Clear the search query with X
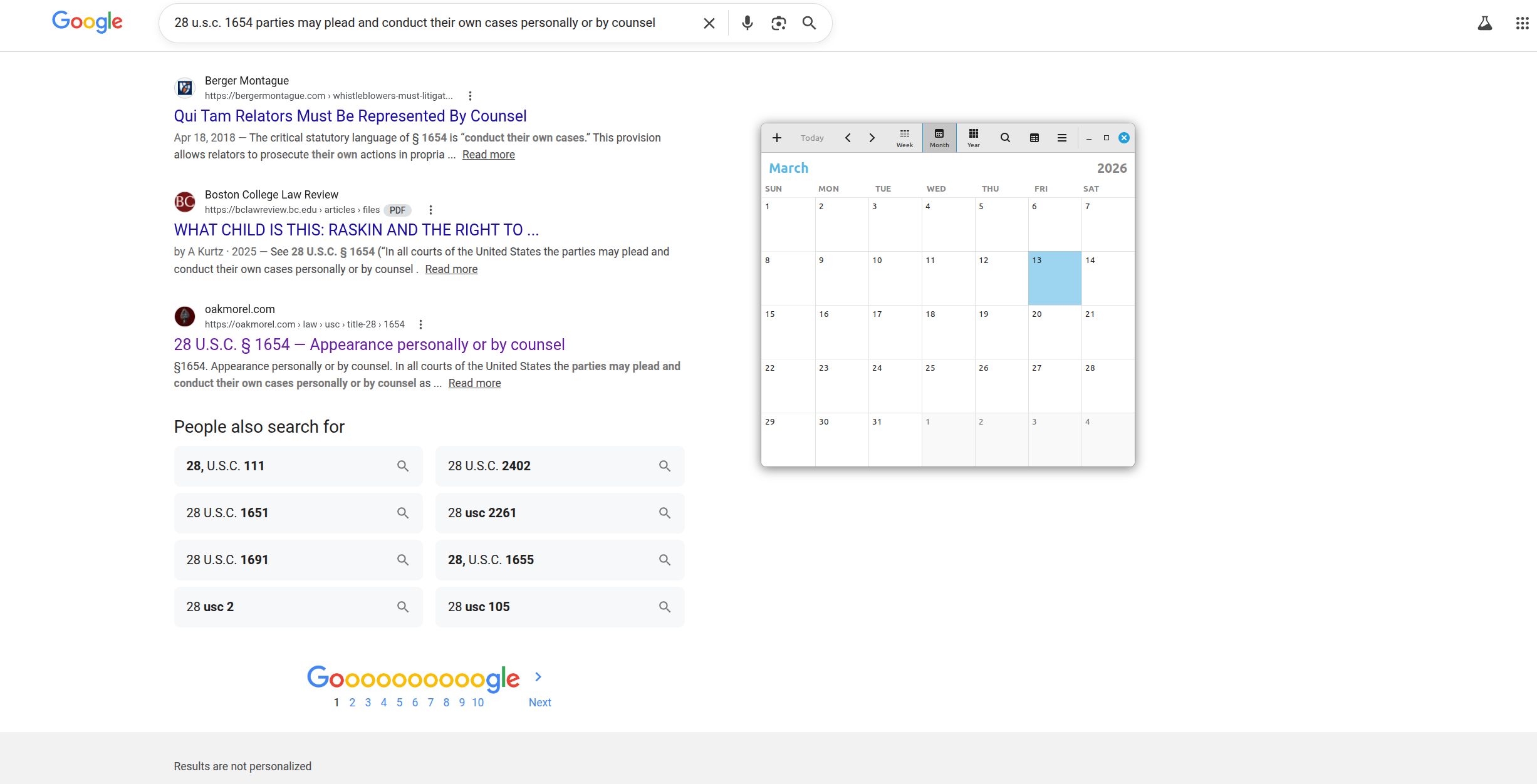Viewport: 1537px width, 784px height. coord(709,23)
